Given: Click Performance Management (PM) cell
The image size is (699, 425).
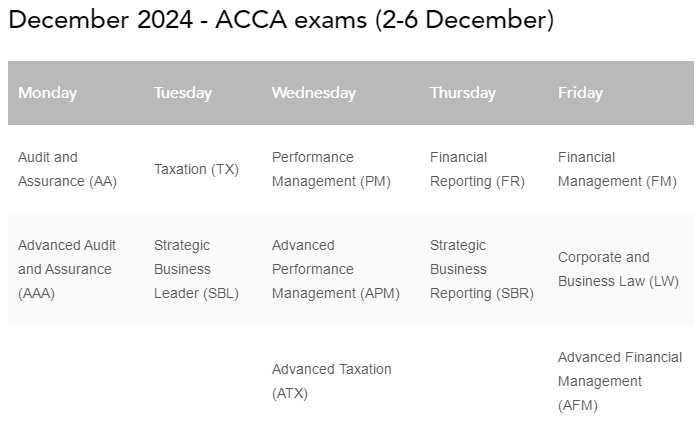Looking at the screenshot, I should click(x=331, y=169).
